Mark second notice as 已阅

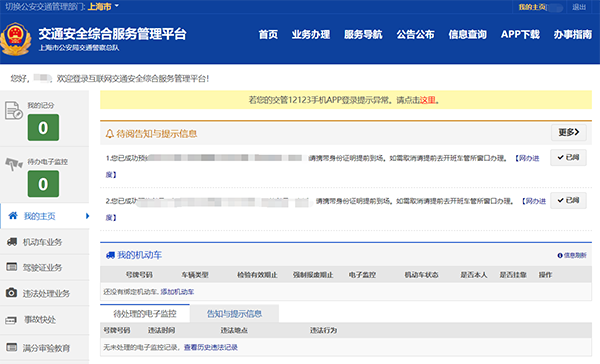coord(568,200)
